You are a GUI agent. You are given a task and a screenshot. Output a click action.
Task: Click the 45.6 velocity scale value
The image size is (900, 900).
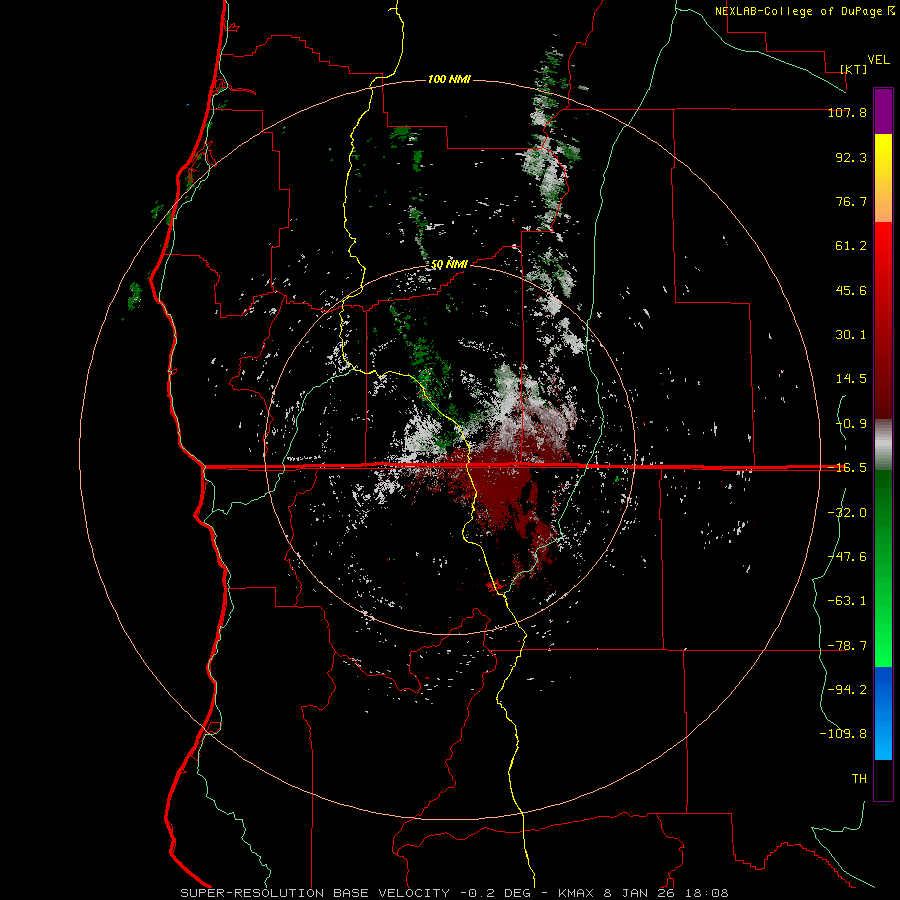tap(851, 290)
